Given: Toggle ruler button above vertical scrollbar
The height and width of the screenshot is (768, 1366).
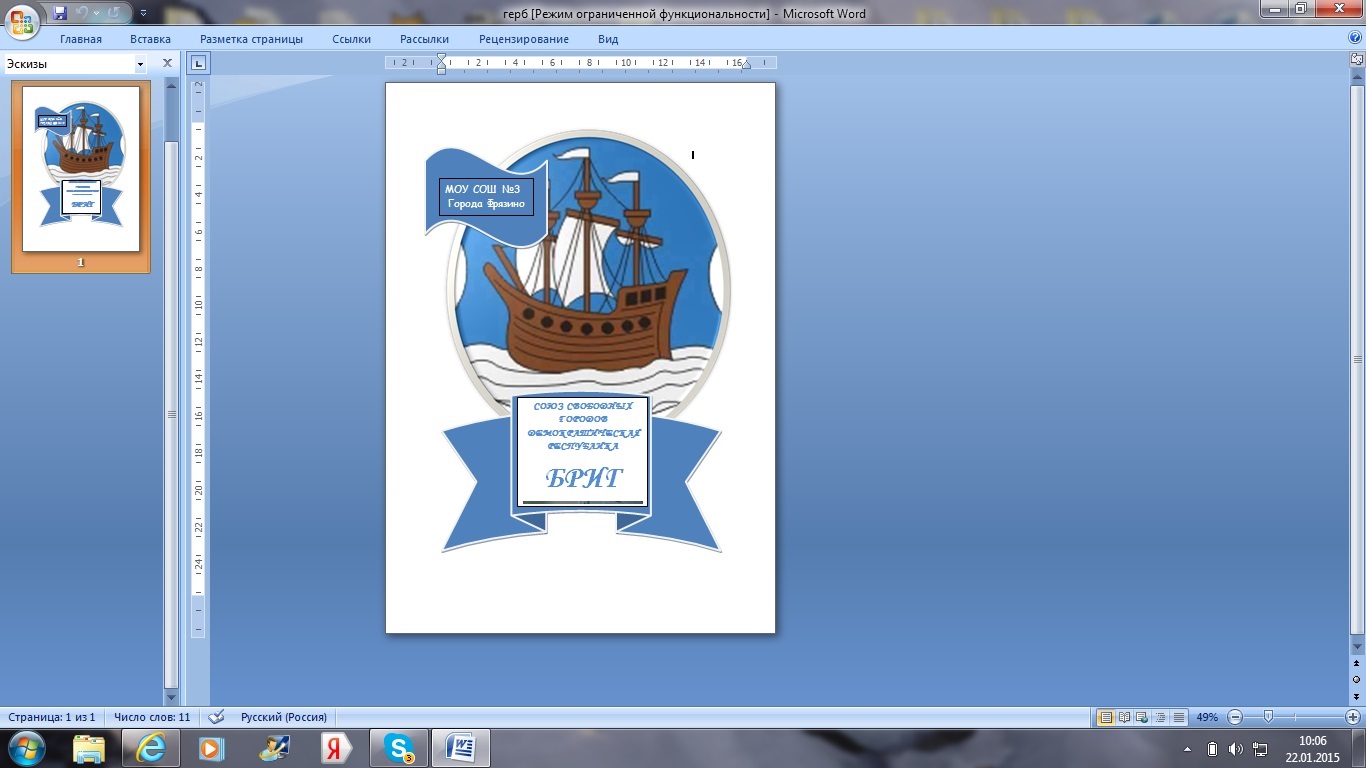Looking at the screenshot, I should pyautogui.click(x=1356, y=61).
